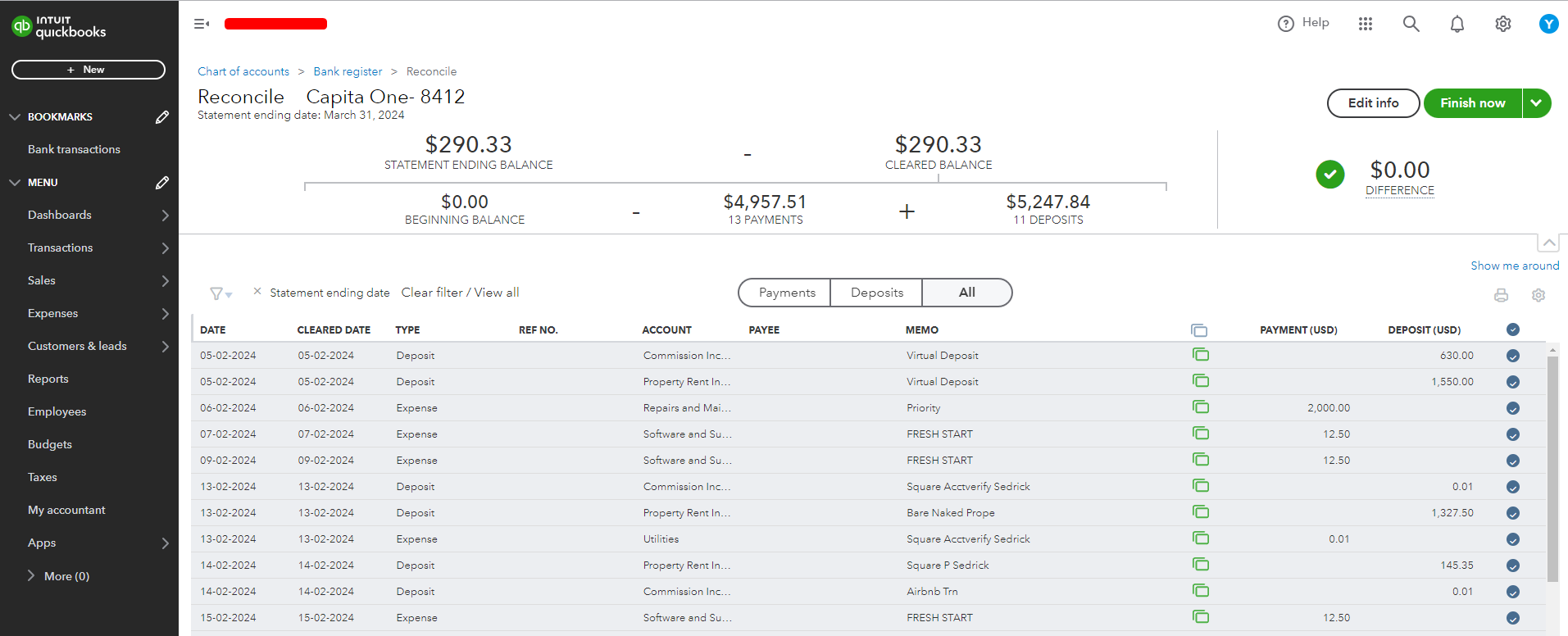
Task: Open the filter funnel icon
Action: coord(220,293)
